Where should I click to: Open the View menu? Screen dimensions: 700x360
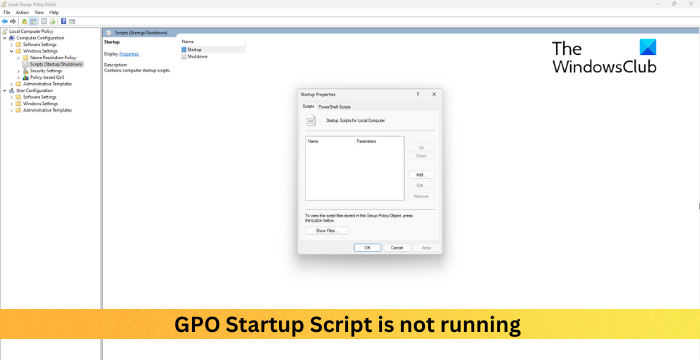click(x=39, y=13)
